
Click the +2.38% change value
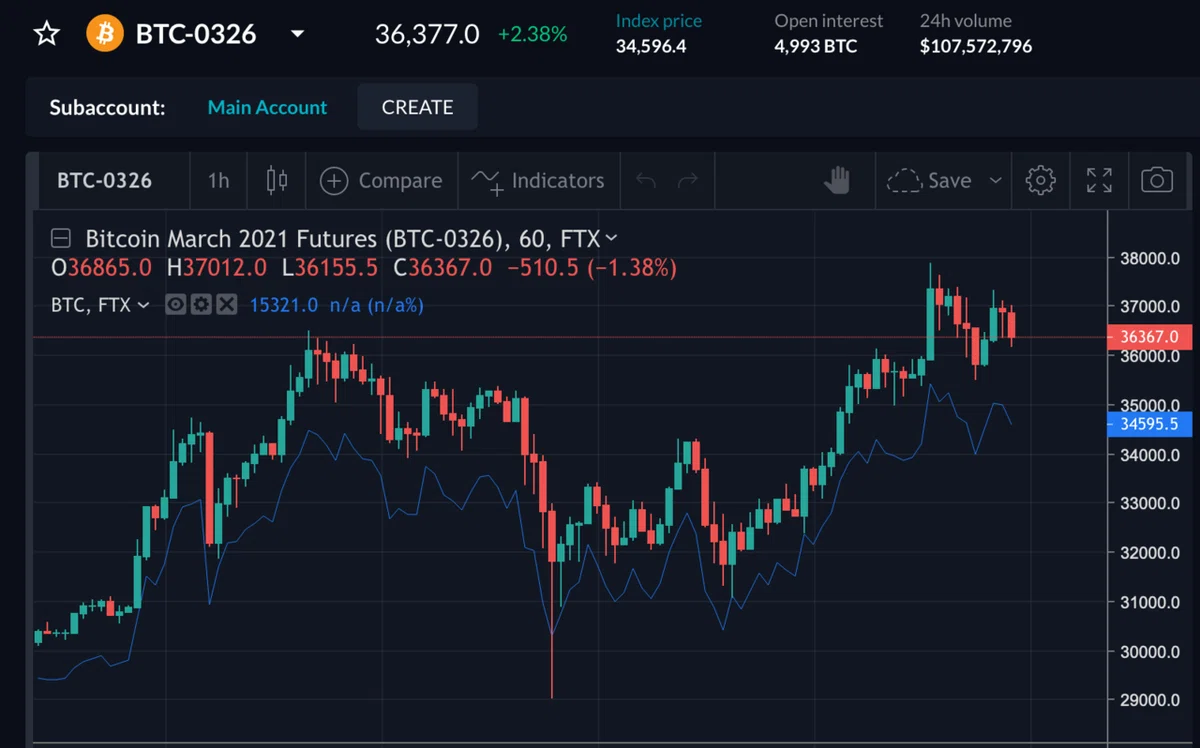pos(532,34)
